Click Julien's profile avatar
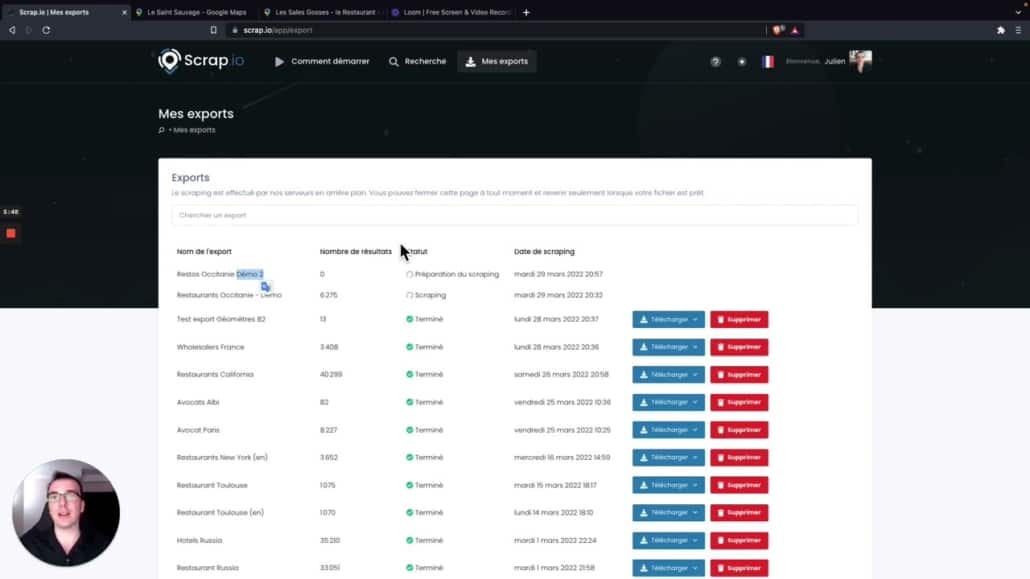 [860, 61]
